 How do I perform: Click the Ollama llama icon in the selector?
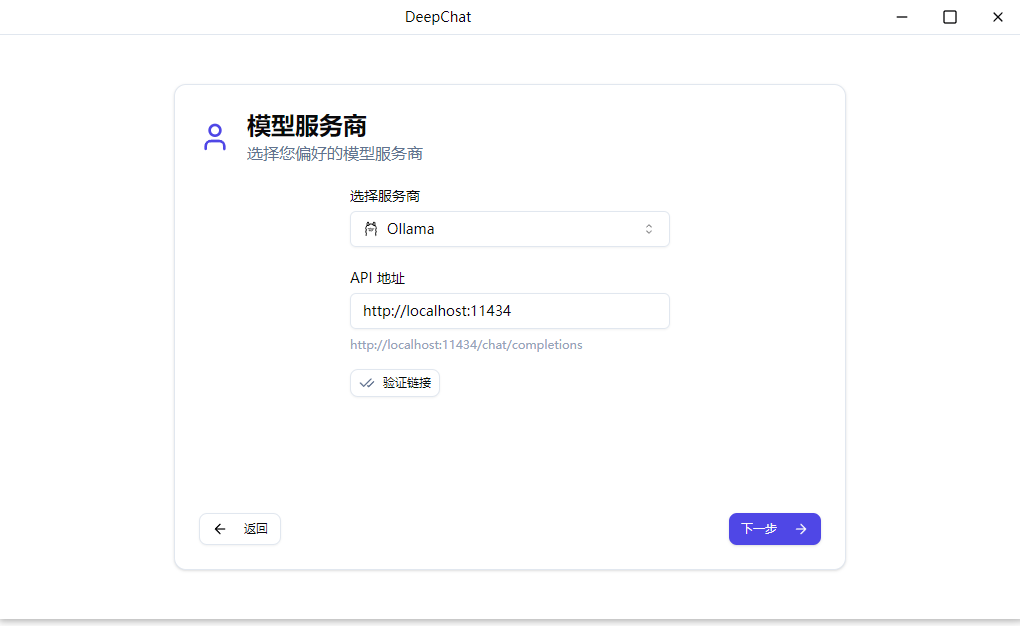point(370,229)
